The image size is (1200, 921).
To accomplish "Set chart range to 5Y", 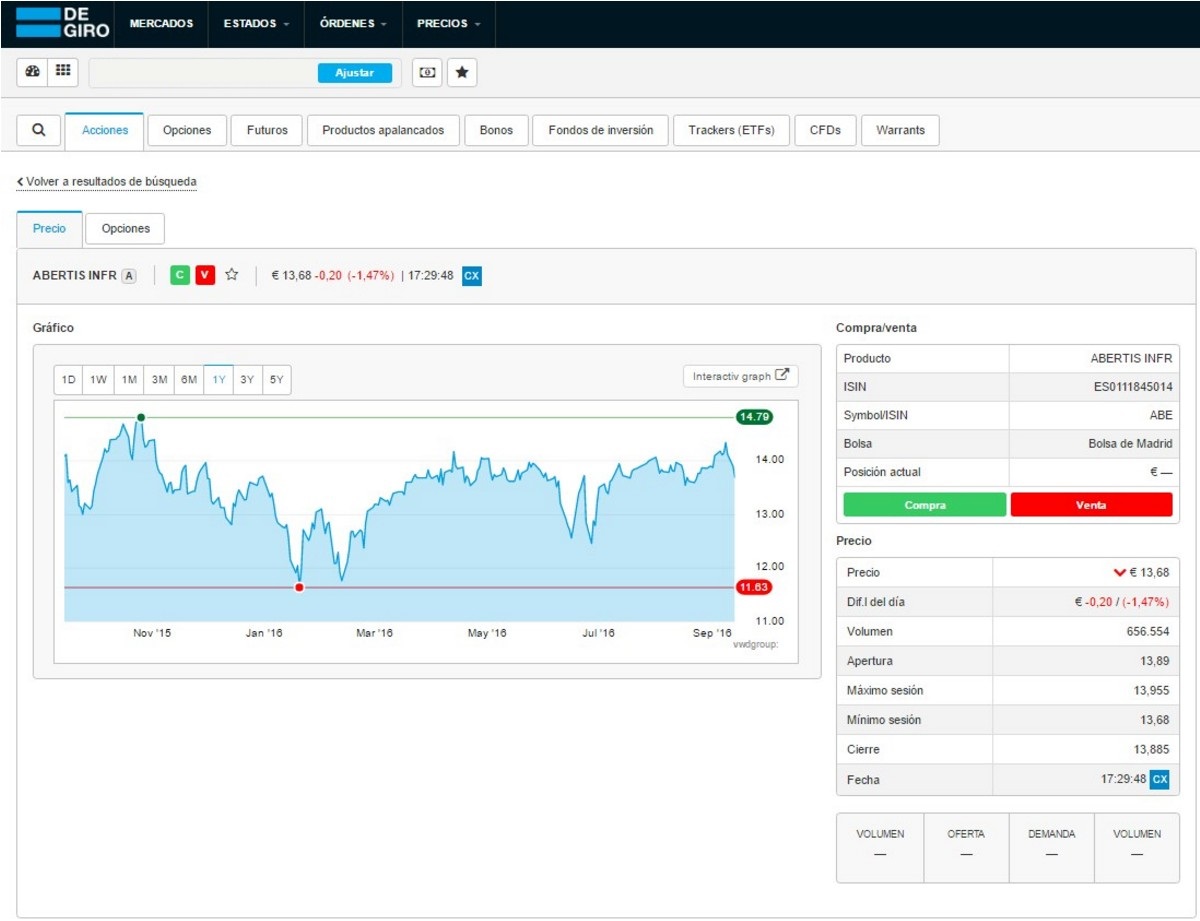I will click(x=277, y=380).
